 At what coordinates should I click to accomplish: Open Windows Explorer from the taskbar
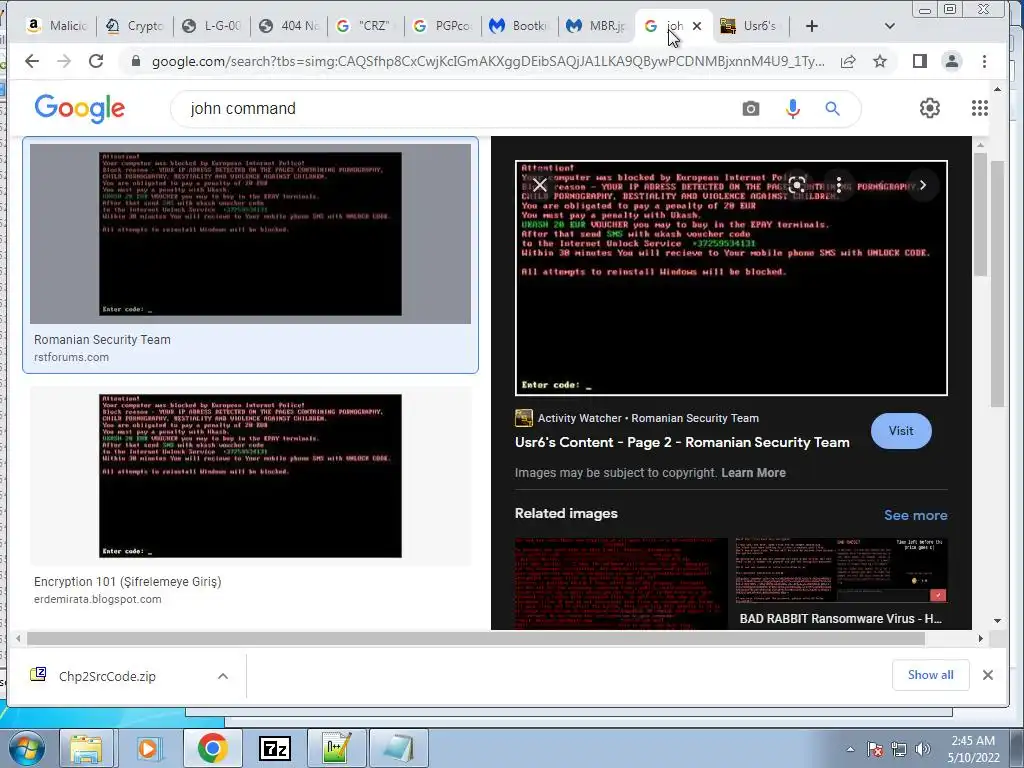pyautogui.click(x=87, y=748)
